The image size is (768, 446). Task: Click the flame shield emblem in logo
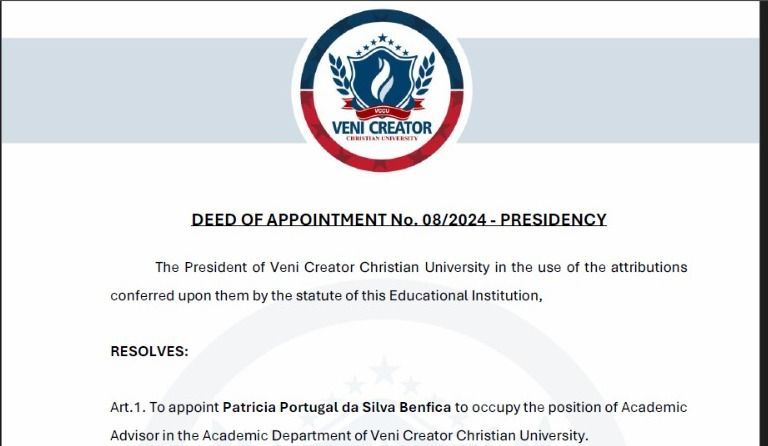click(x=382, y=75)
